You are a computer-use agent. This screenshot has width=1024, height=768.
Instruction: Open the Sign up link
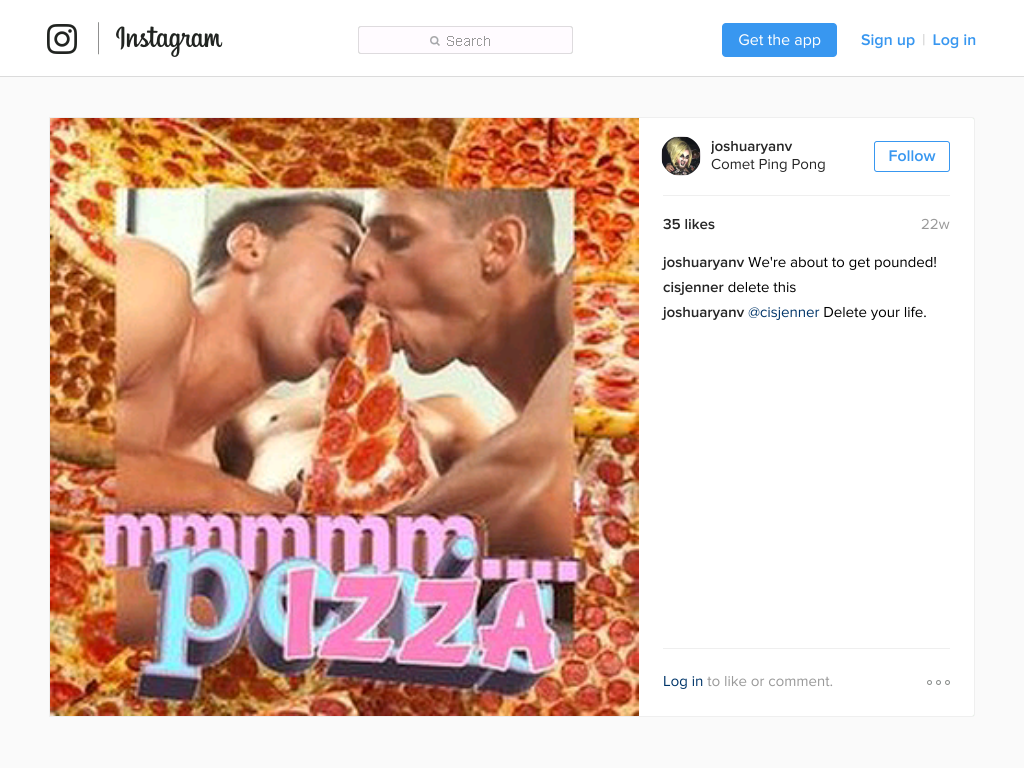point(888,40)
